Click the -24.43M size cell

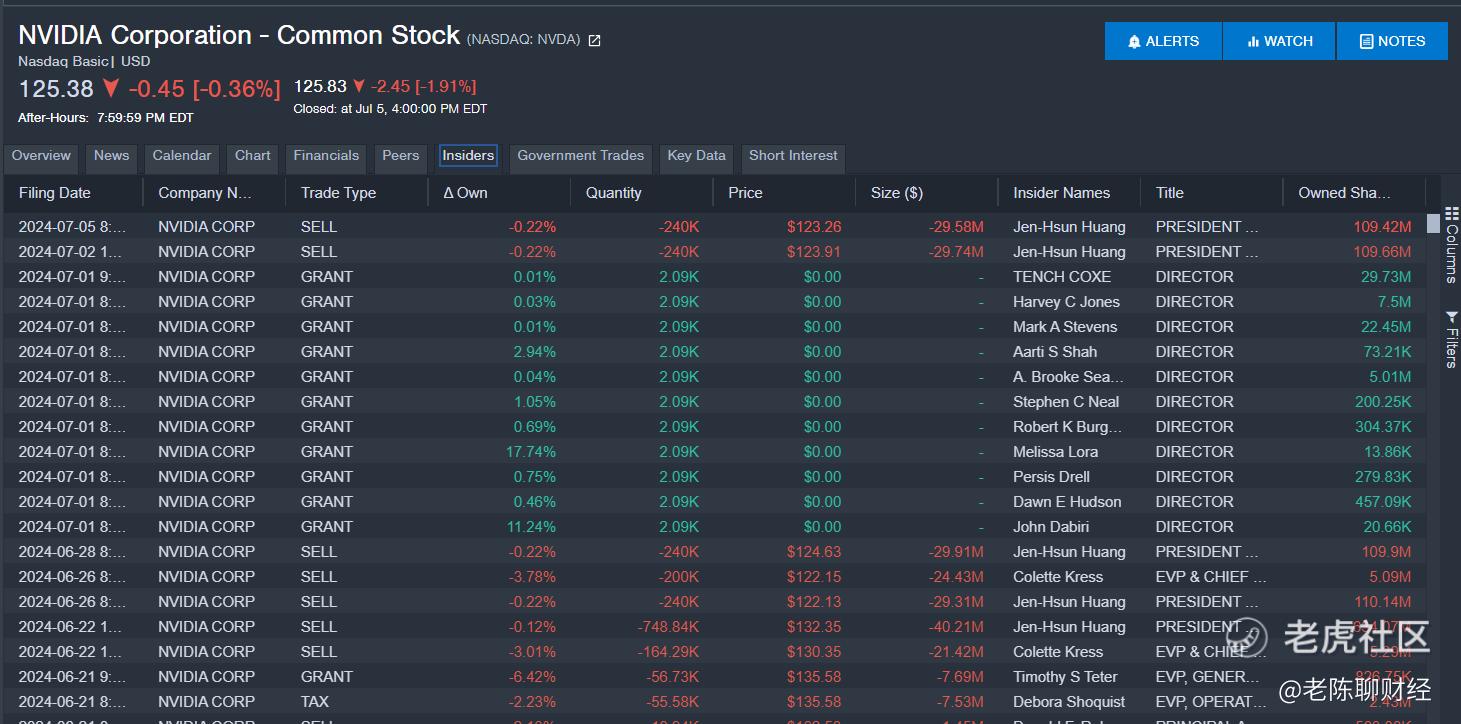click(956, 577)
